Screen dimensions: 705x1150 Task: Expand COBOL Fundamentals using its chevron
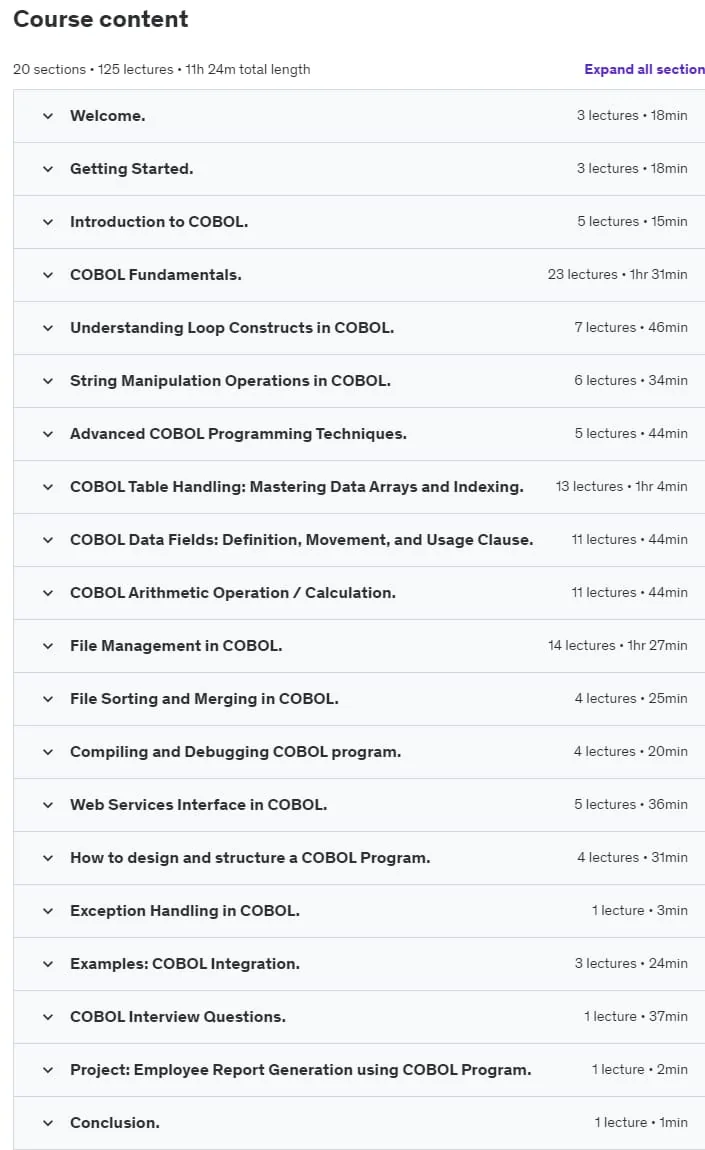(x=48, y=275)
